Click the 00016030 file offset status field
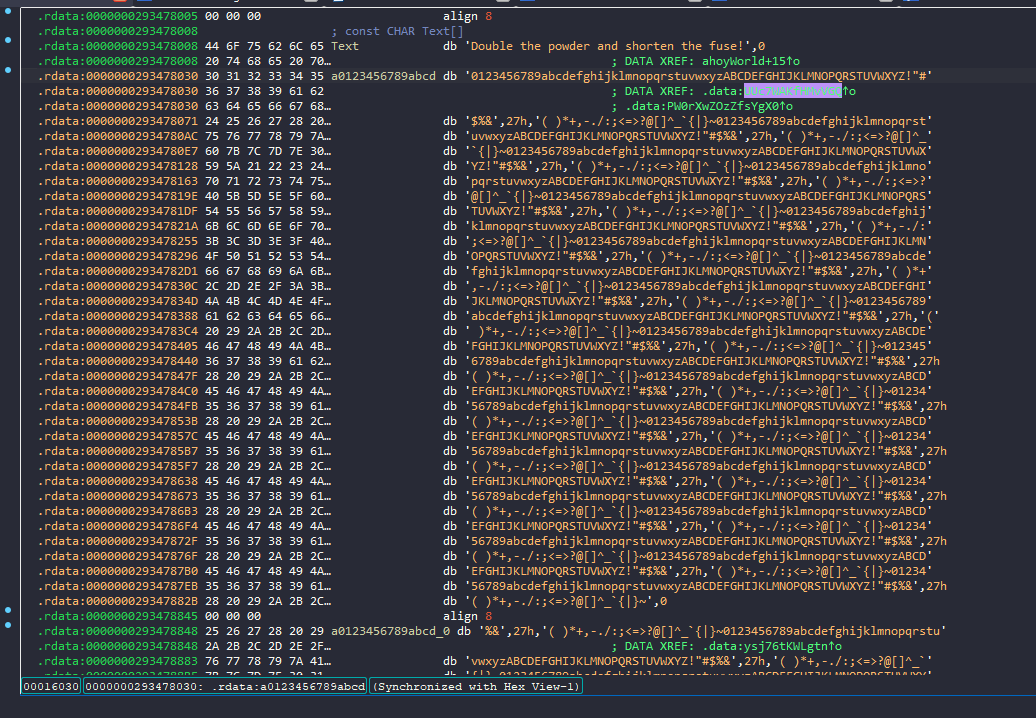Screen dimensions: 1036x718 (51, 686)
